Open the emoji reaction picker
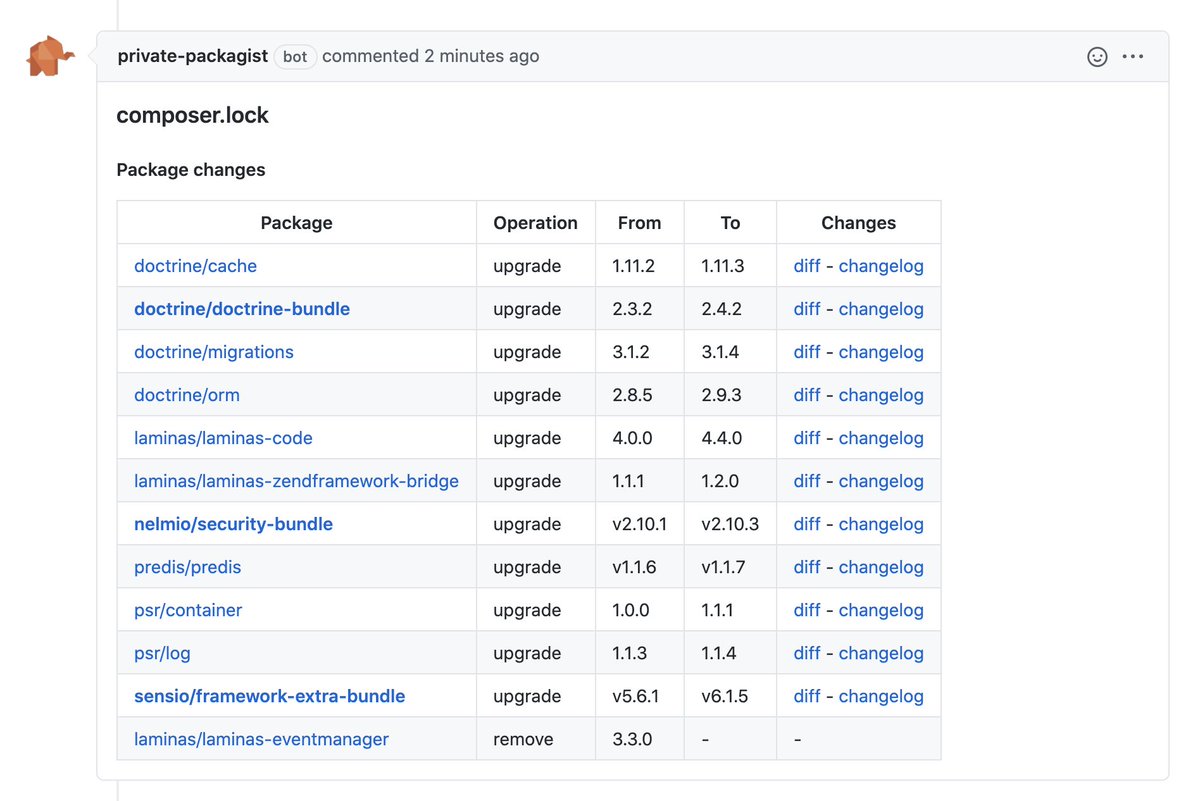 [x=1097, y=57]
